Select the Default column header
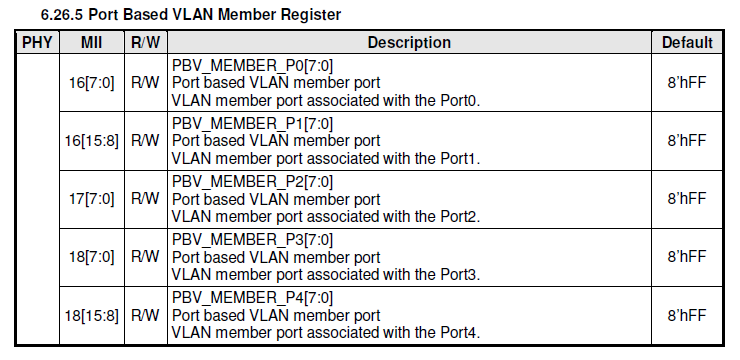This screenshot has width=740, height=360. click(687, 43)
